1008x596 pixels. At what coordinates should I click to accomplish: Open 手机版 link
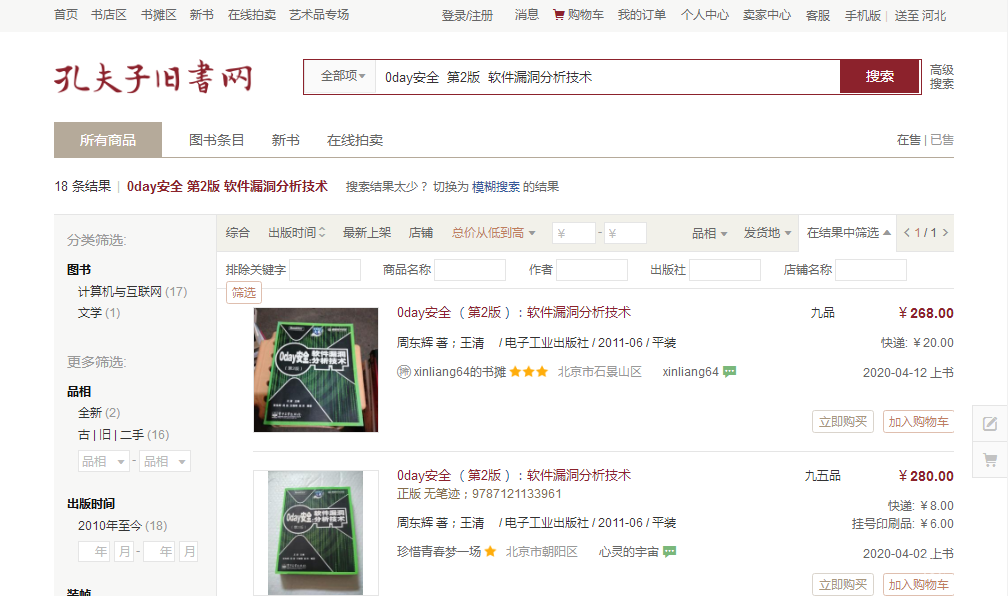click(863, 15)
